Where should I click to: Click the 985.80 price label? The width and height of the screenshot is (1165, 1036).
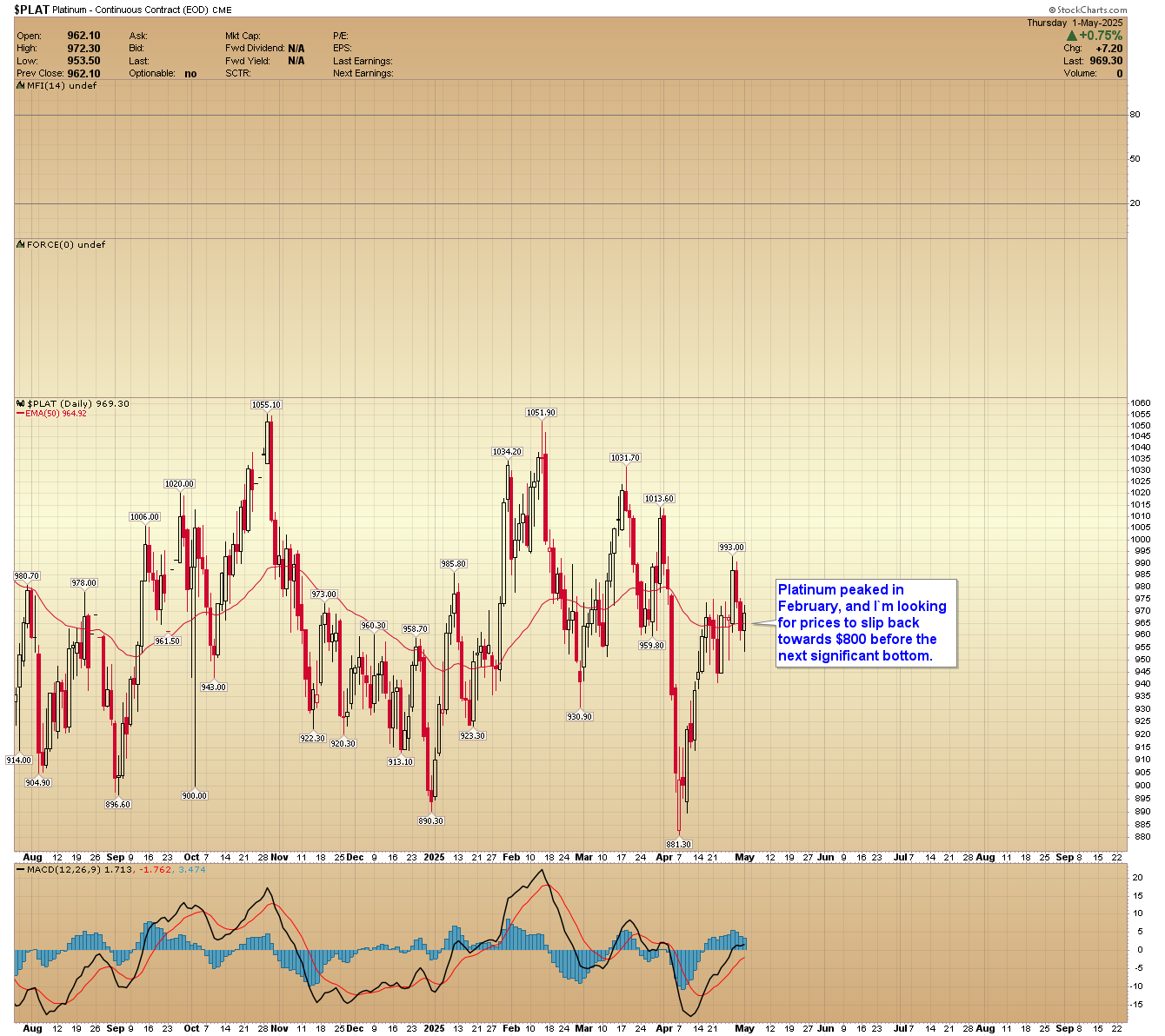pyautogui.click(x=454, y=564)
